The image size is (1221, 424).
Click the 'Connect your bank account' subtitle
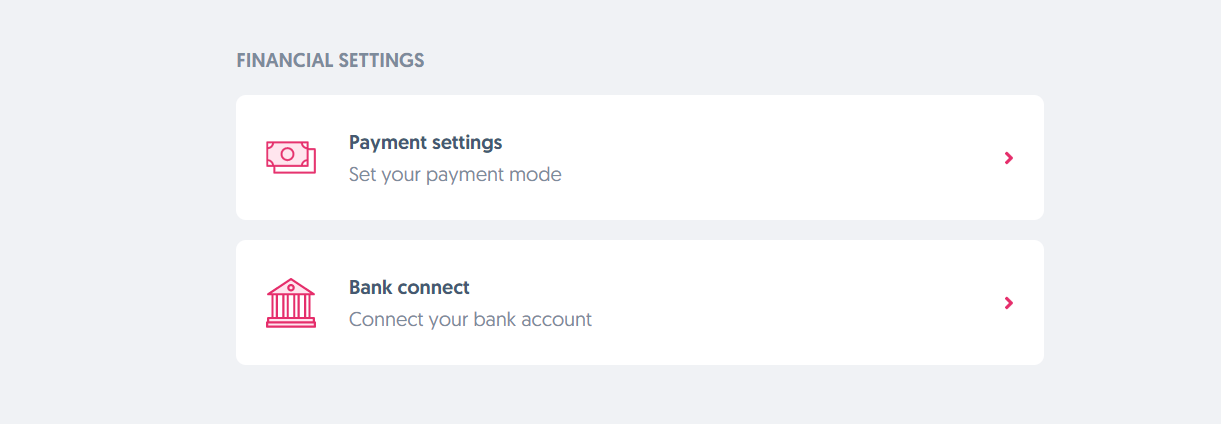pyautogui.click(x=470, y=320)
